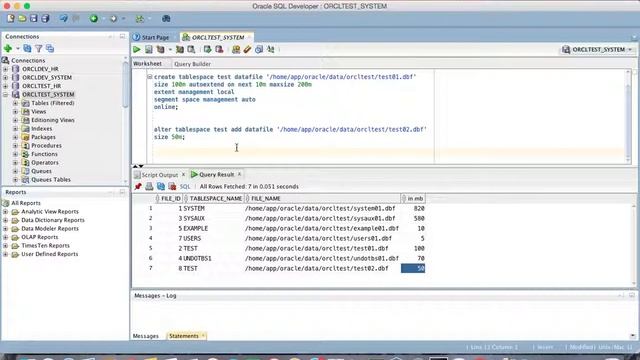Click the Autotrace icon
Viewport: 640px width, 360px height.
click(x=180, y=50)
